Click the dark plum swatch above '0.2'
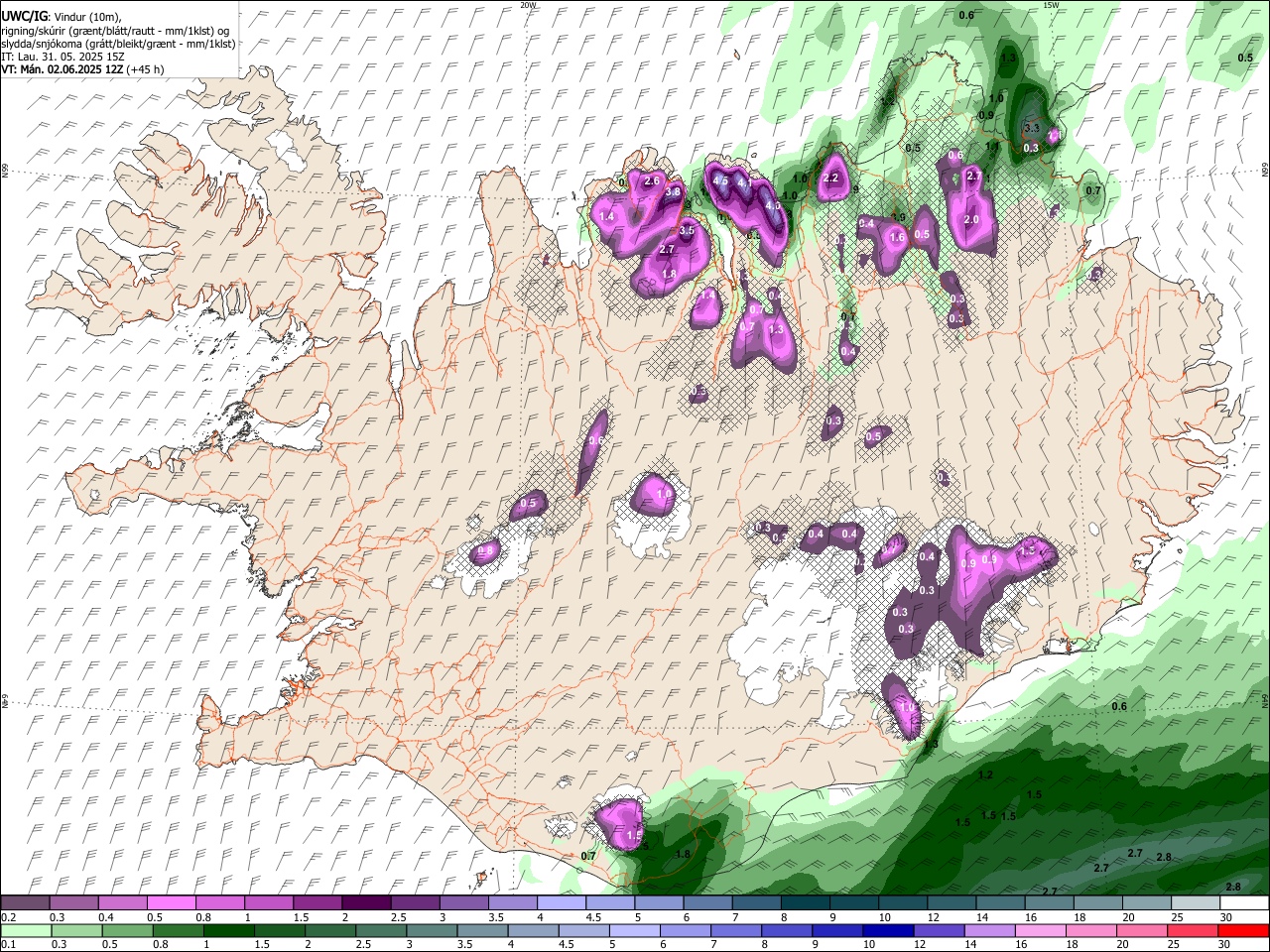Screen dimensions: 1270x952 [x=25, y=903]
